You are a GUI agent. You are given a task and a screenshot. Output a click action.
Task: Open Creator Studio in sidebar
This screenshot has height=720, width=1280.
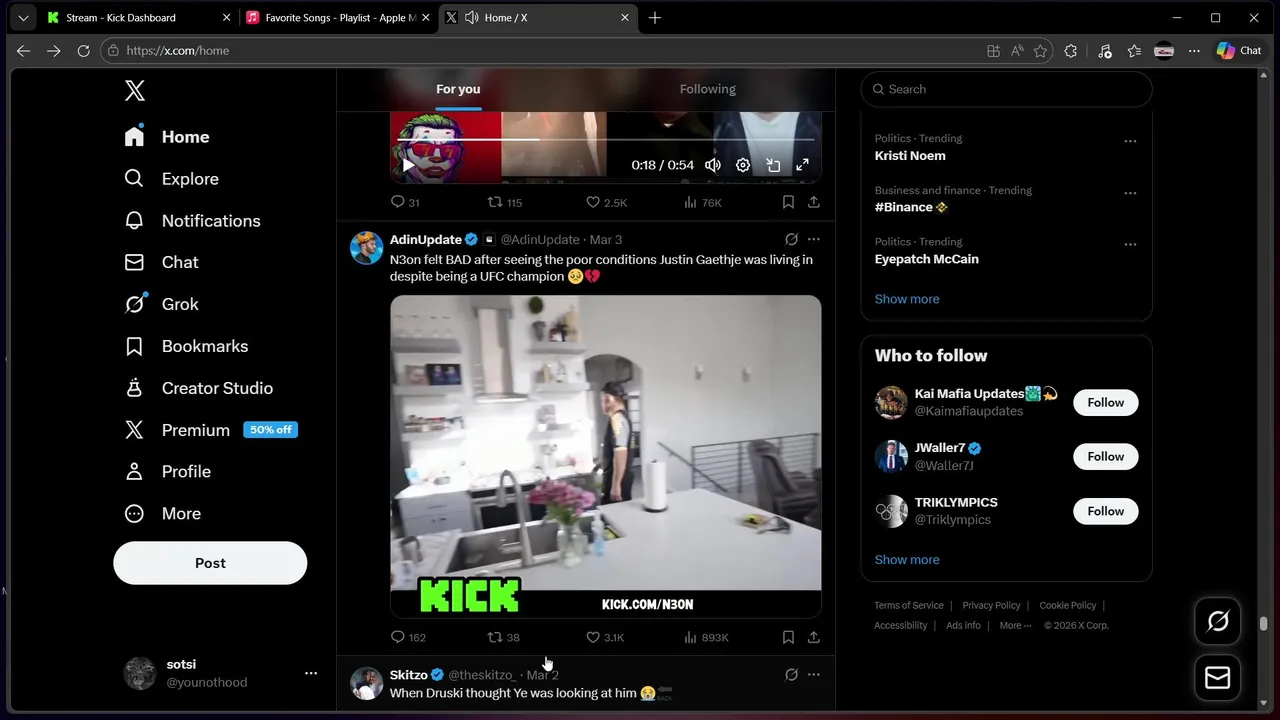198,388
